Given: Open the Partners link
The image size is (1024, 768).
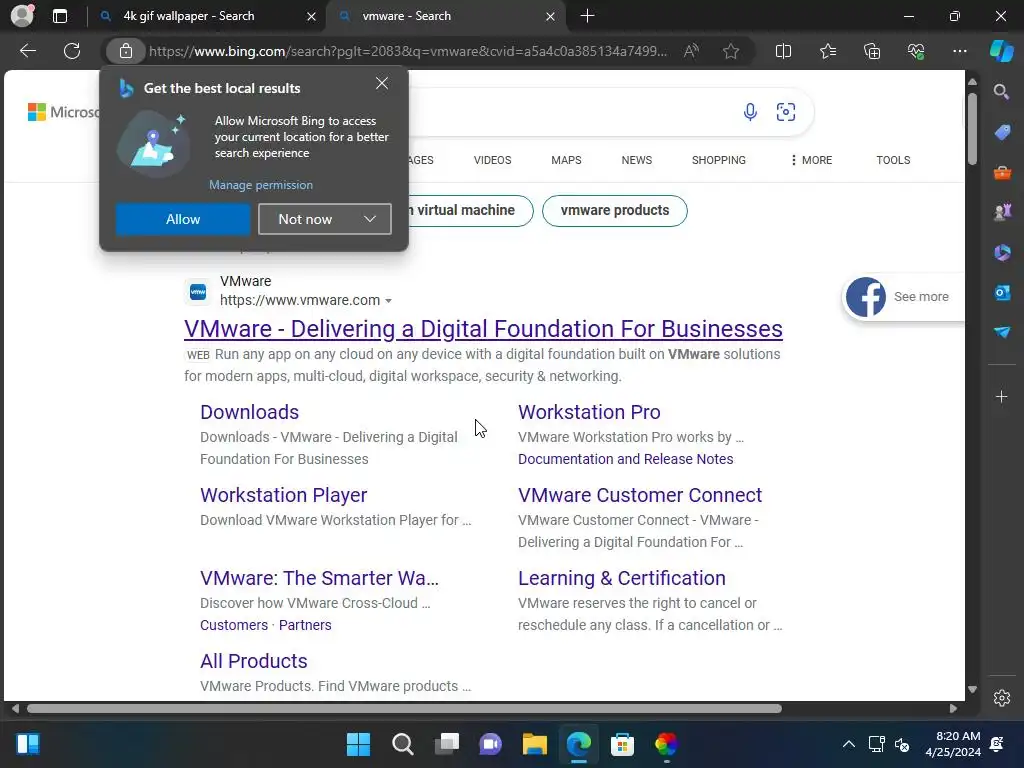Looking at the screenshot, I should pyautogui.click(x=305, y=625).
